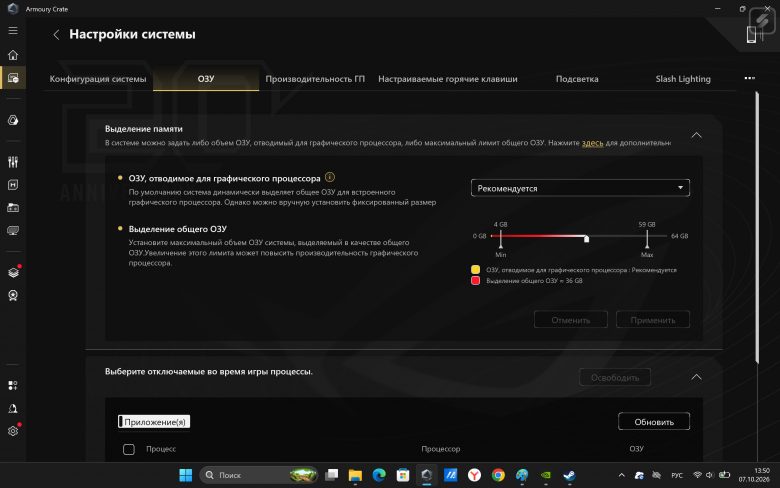Open the GameVisual monitor icon in sidebar
Image resolution: width=780 pixels, height=488 pixels.
[13, 231]
